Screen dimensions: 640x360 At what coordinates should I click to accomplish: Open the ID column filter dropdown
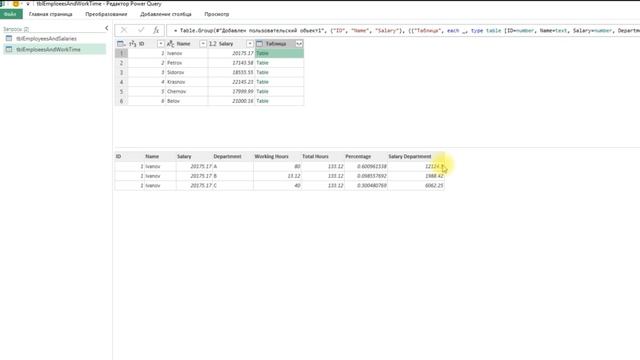point(160,44)
